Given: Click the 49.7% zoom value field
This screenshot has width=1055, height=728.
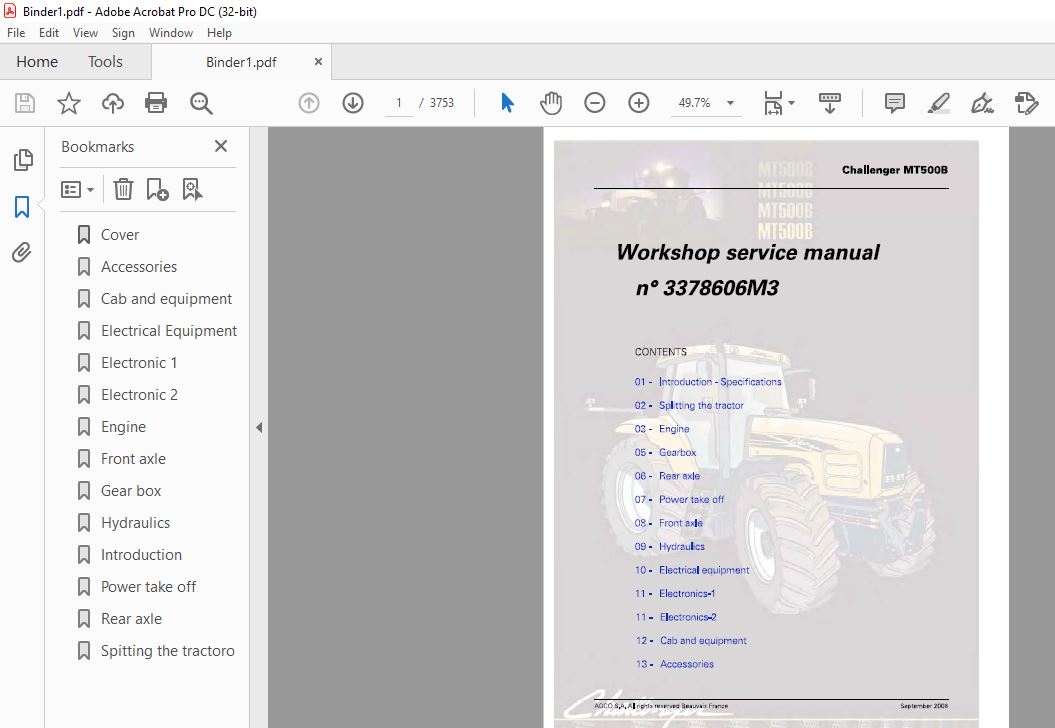Looking at the screenshot, I should tap(694, 103).
